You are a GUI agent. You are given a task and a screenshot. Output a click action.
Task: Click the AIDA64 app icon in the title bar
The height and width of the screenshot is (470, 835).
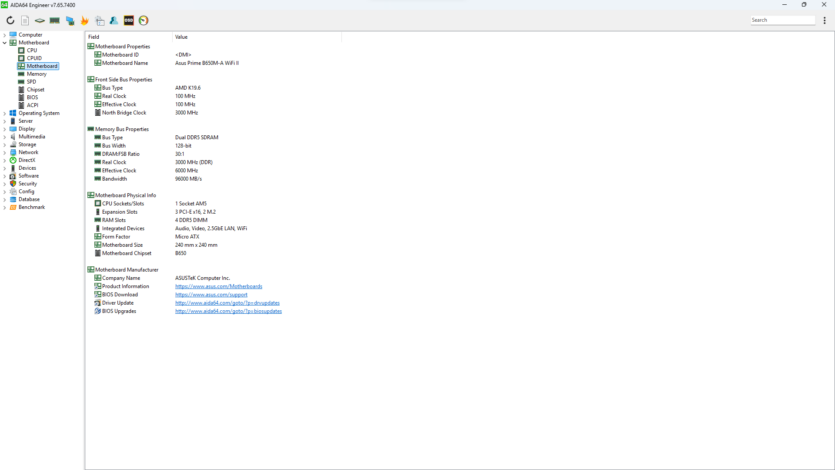pyautogui.click(x=5, y=5)
